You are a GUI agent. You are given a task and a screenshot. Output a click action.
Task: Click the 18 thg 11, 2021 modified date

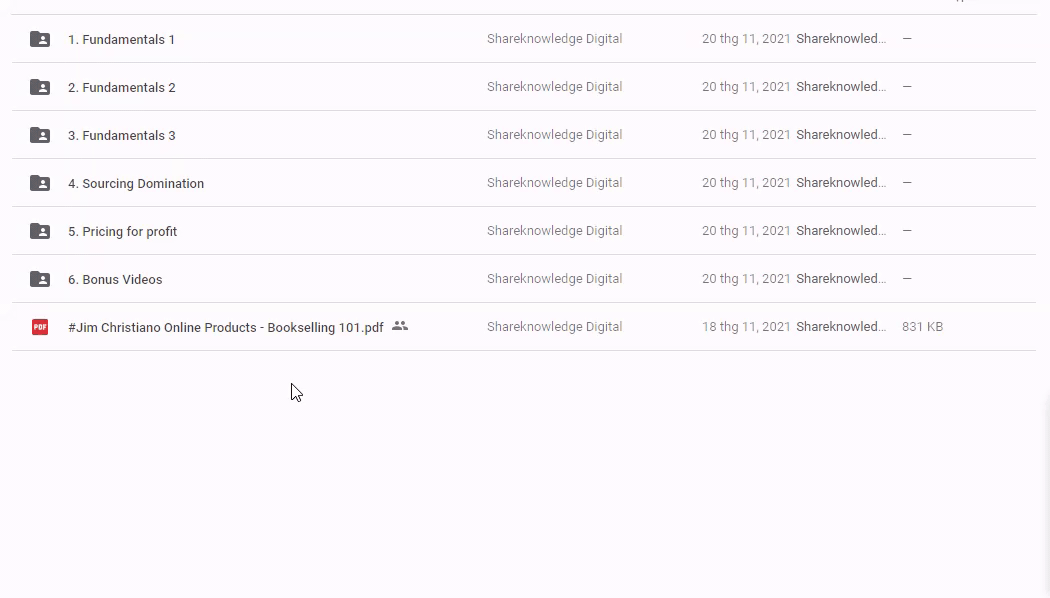click(x=746, y=327)
